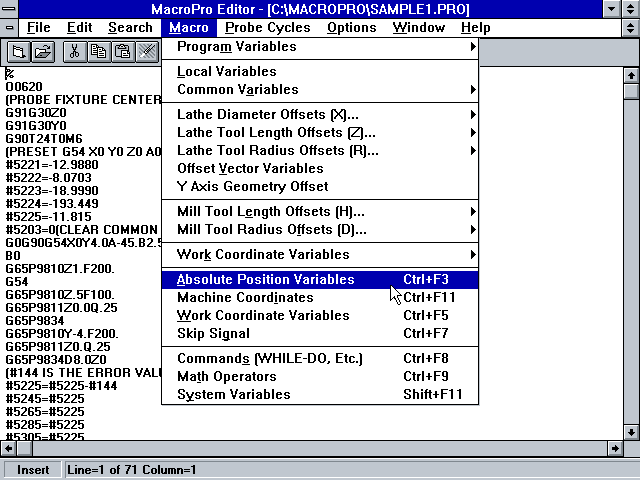The height and width of the screenshot is (480, 640).
Task: Open the document control menu box
Action: (x=9, y=28)
